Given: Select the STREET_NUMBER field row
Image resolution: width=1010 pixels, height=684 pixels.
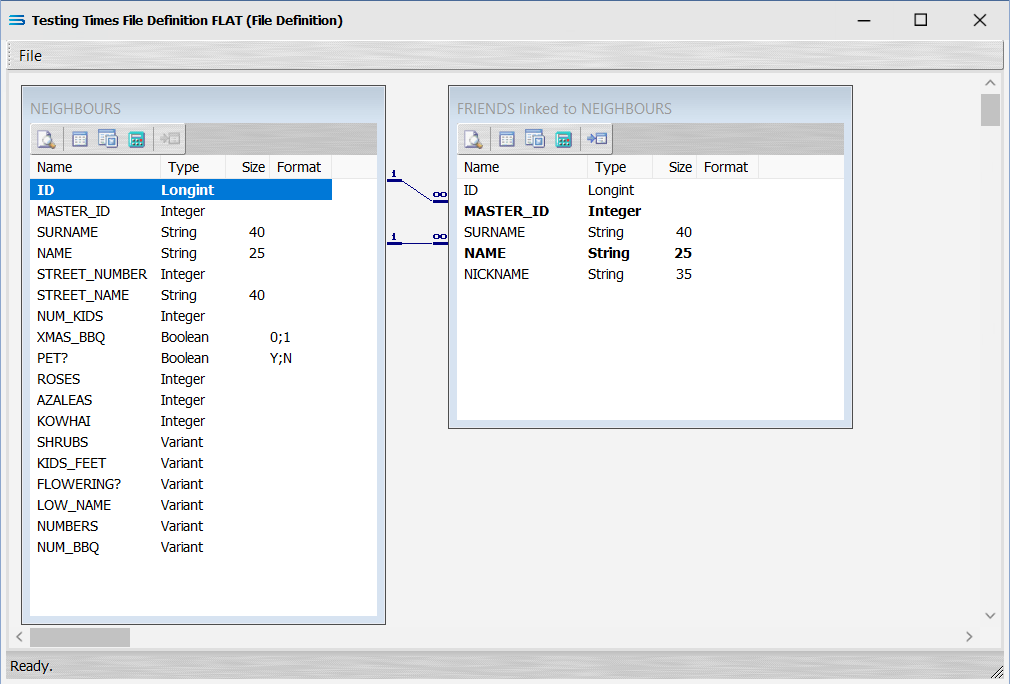Looking at the screenshot, I should point(181,274).
